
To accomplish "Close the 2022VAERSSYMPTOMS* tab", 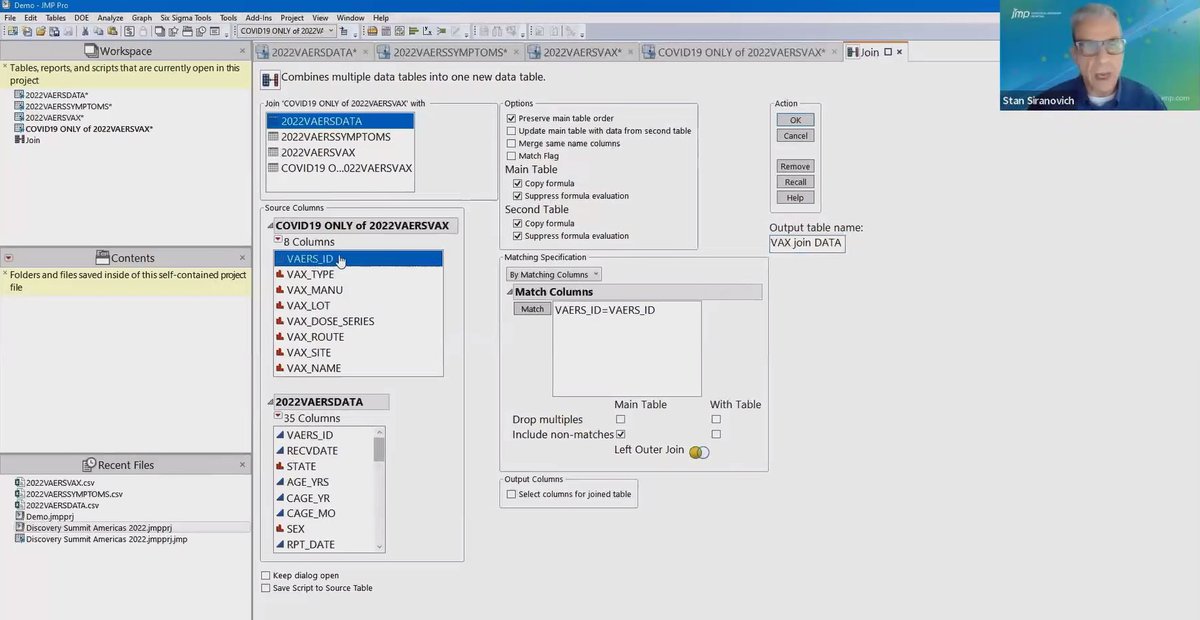I will 515,52.
